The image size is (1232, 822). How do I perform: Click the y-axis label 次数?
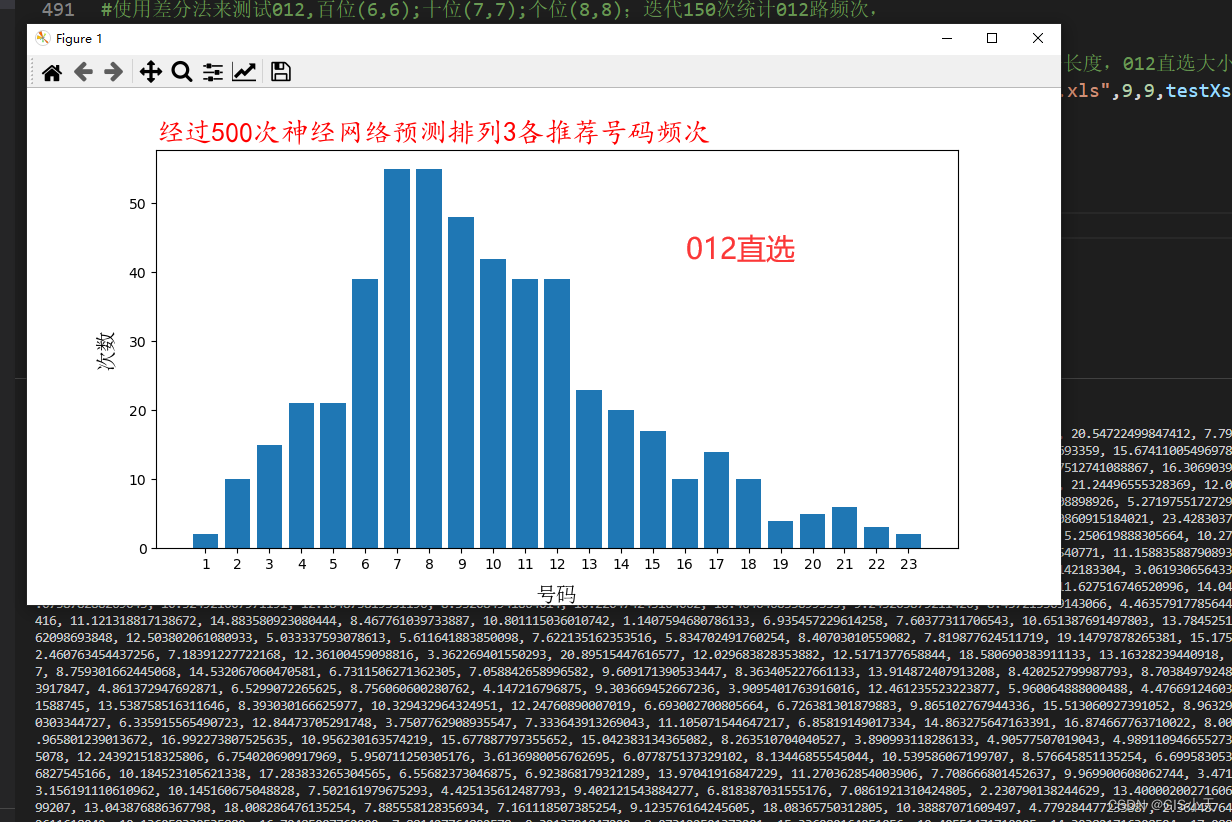pos(105,351)
